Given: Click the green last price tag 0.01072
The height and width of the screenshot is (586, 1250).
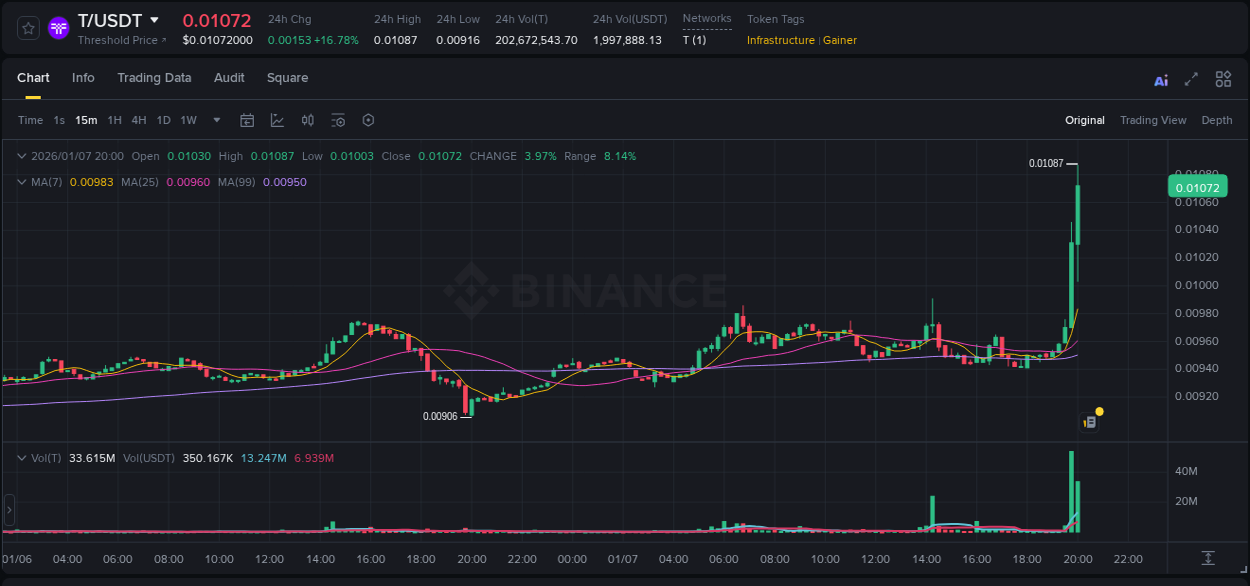Looking at the screenshot, I should point(1197,187).
